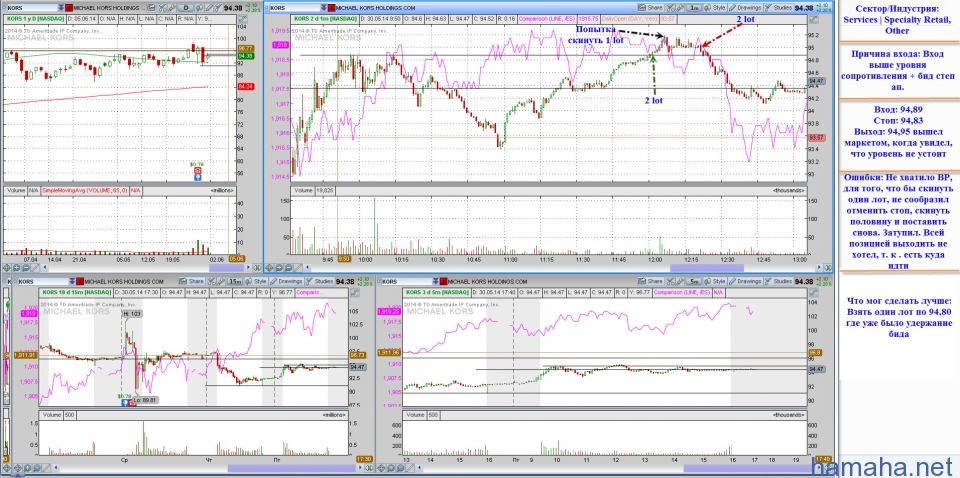Click the KORS symbol field in the 5m chart
The image size is (960, 478).
point(407,281)
